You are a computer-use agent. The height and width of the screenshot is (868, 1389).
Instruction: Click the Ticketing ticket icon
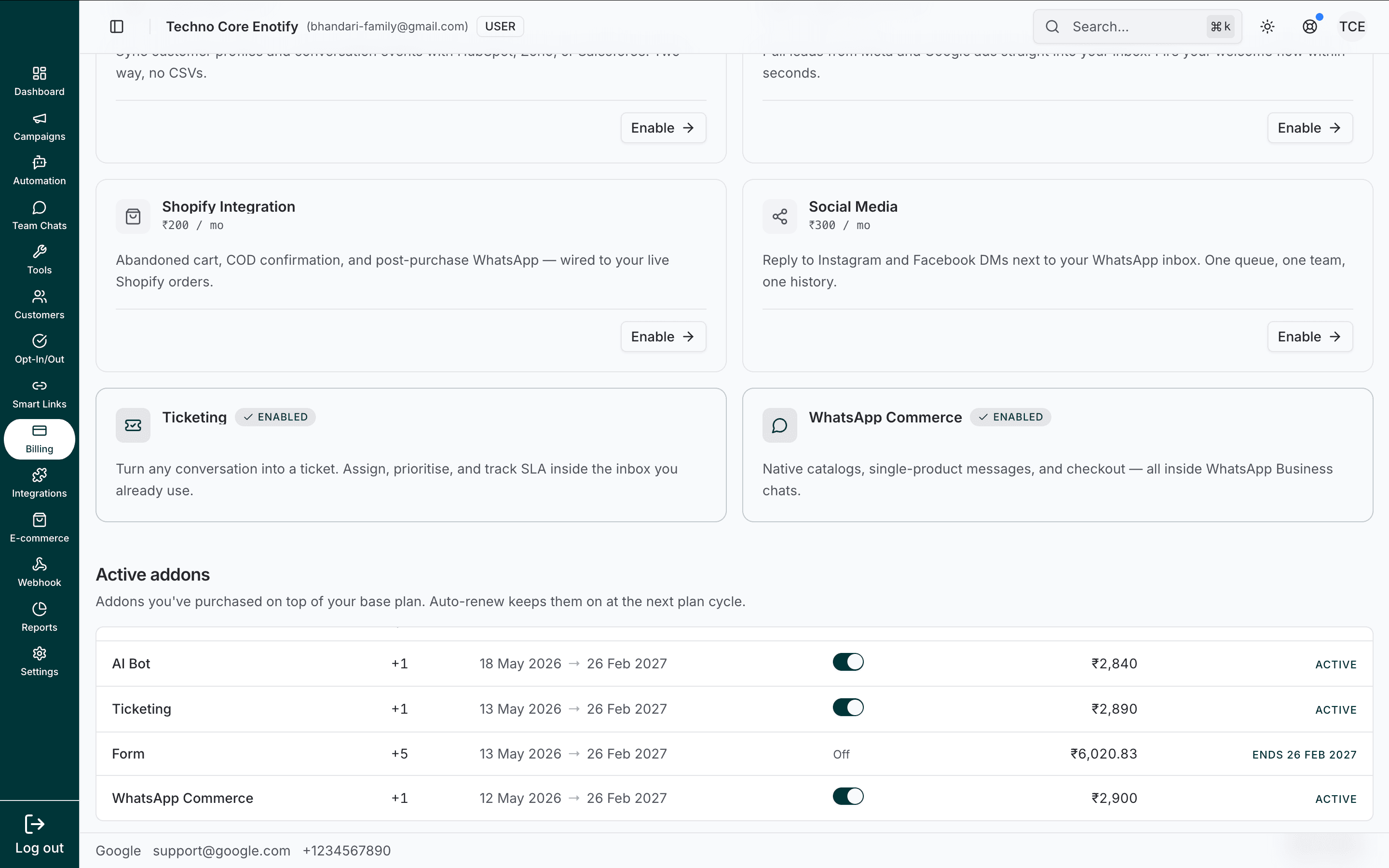click(x=133, y=425)
